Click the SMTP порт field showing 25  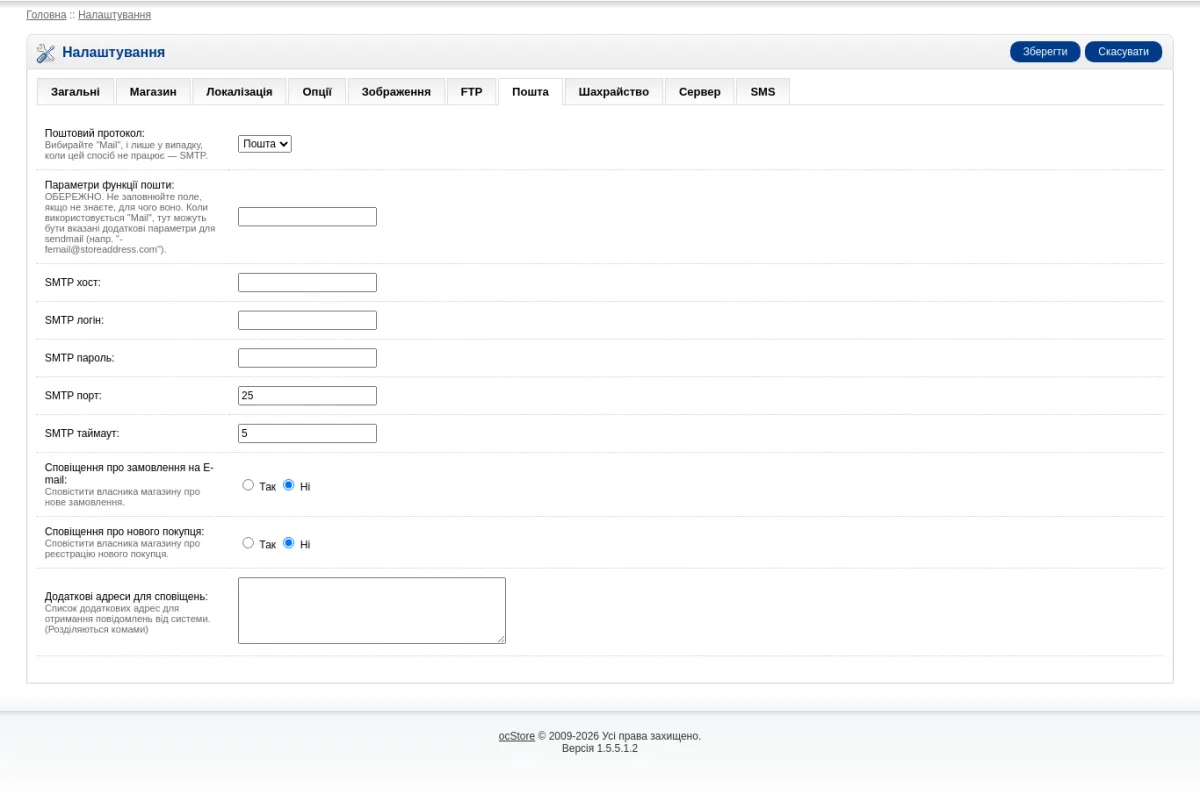tap(307, 396)
